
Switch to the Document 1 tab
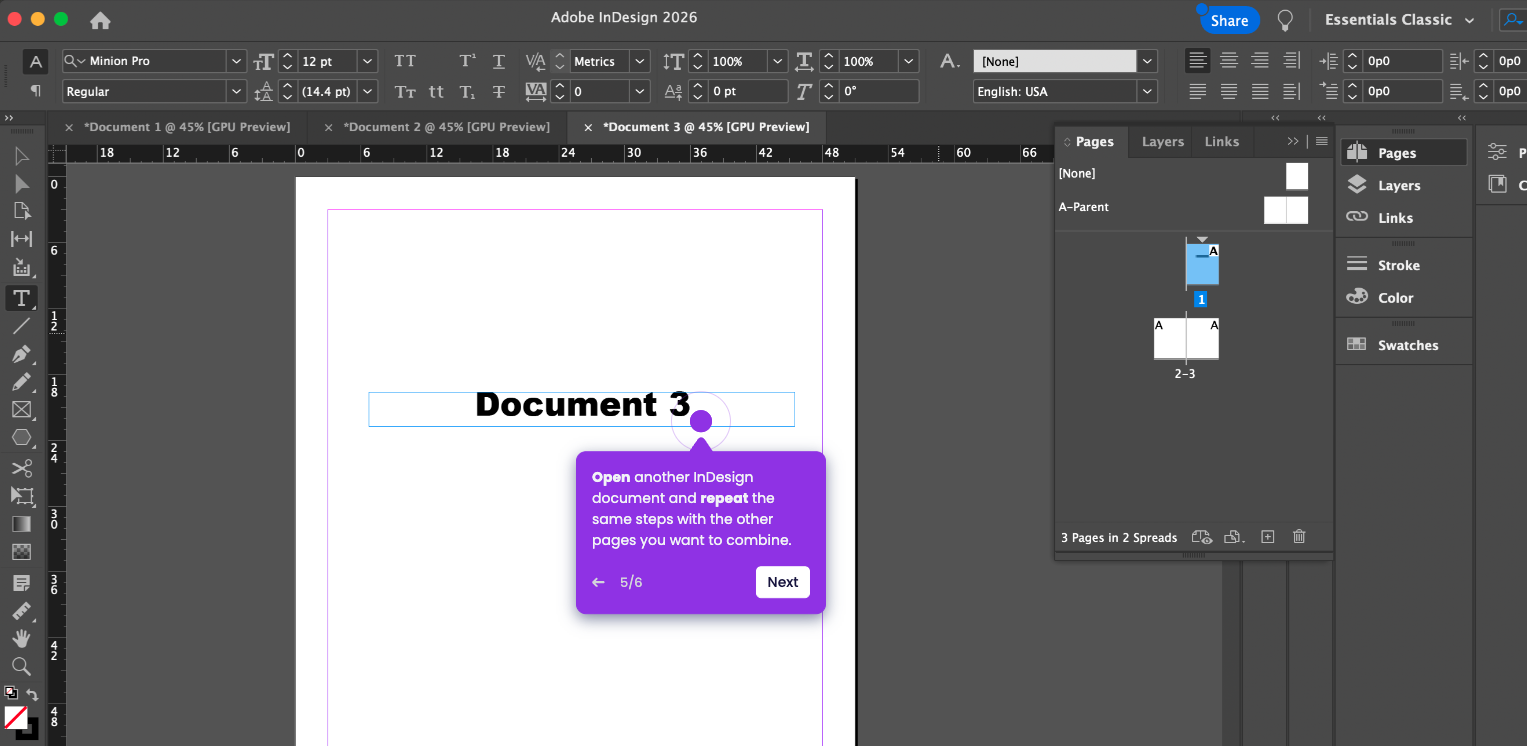click(x=187, y=127)
